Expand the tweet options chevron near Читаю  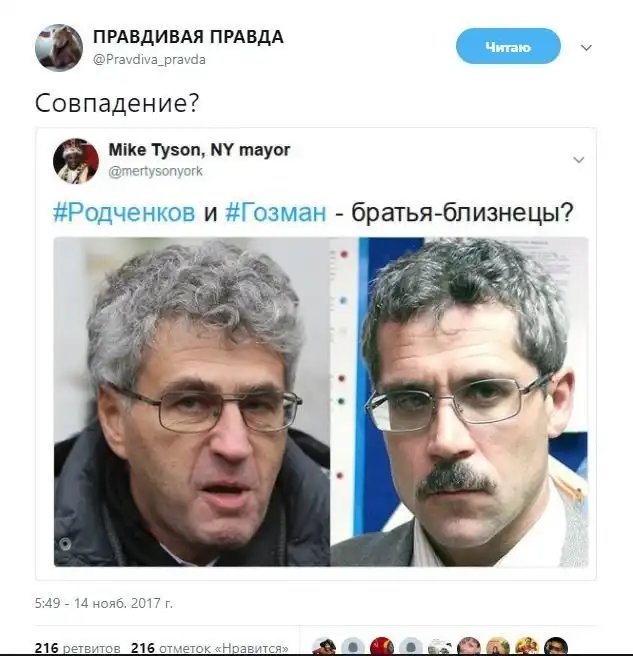(x=586, y=47)
